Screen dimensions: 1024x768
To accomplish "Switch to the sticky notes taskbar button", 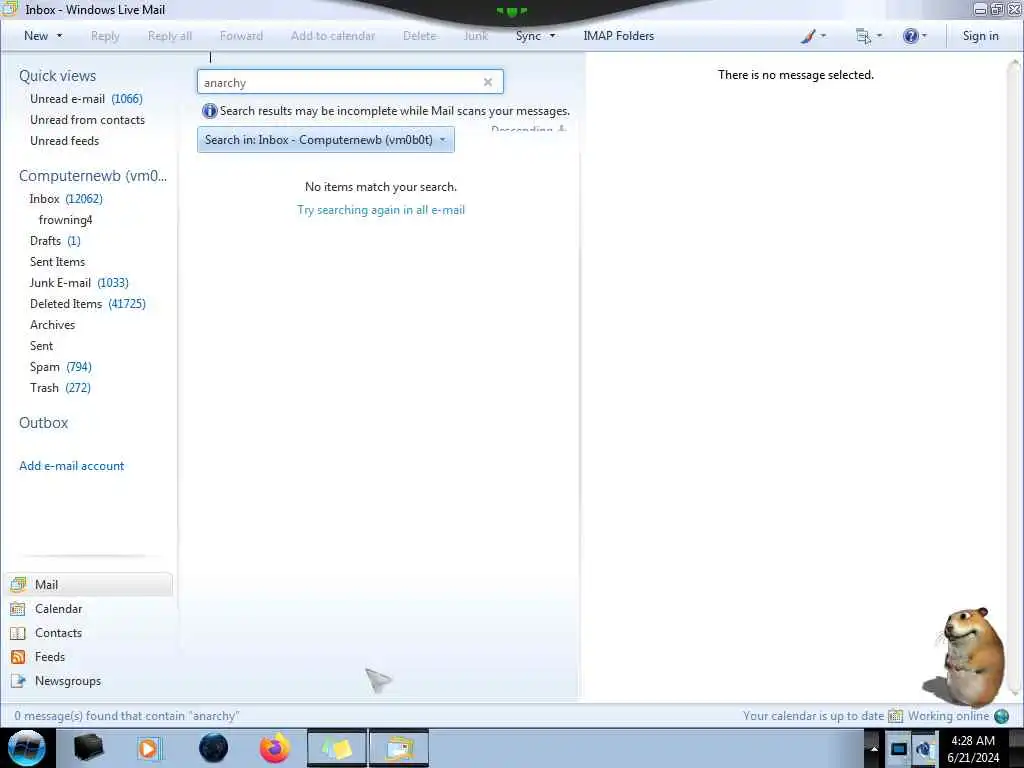I will 337,748.
